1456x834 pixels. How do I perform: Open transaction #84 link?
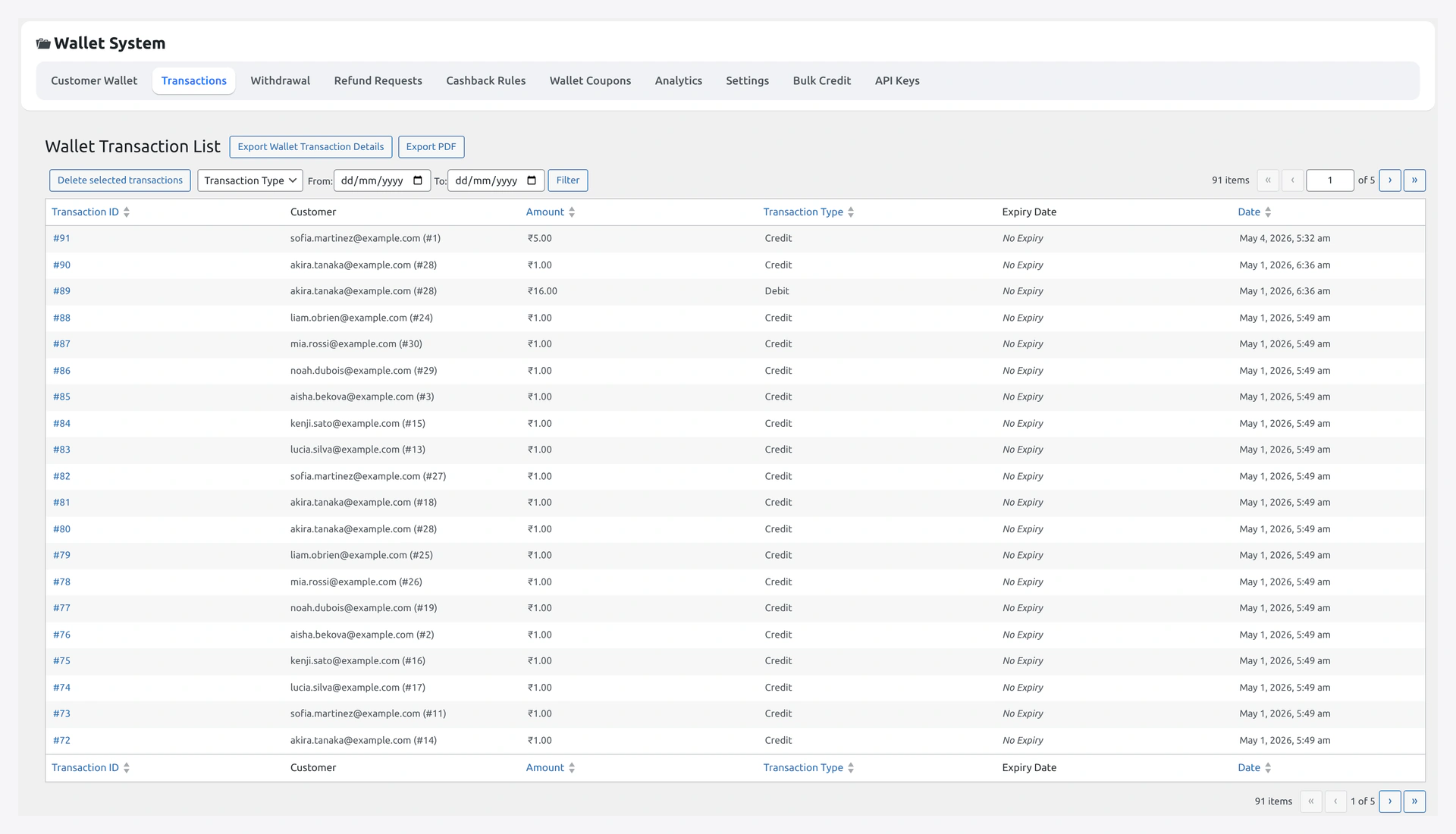(x=61, y=424)
